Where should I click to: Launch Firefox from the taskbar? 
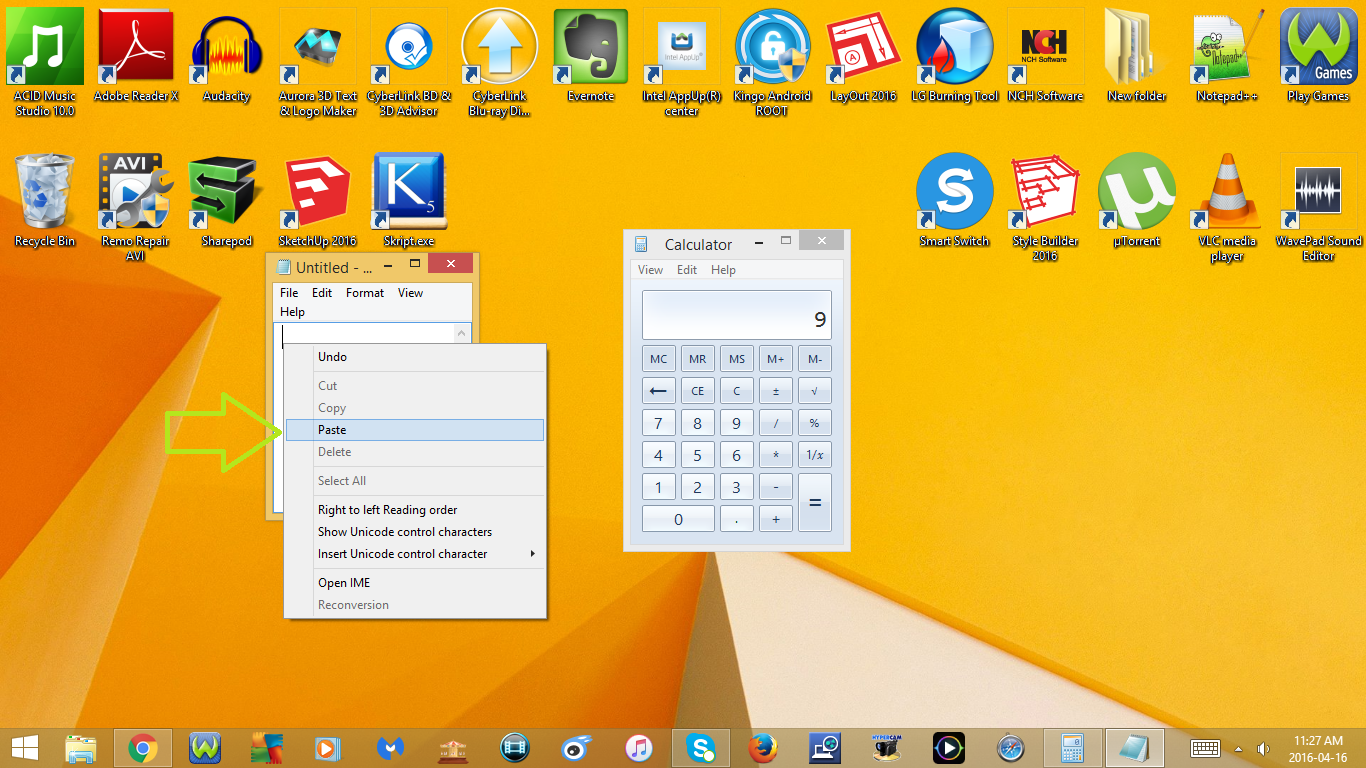point(762,747)
